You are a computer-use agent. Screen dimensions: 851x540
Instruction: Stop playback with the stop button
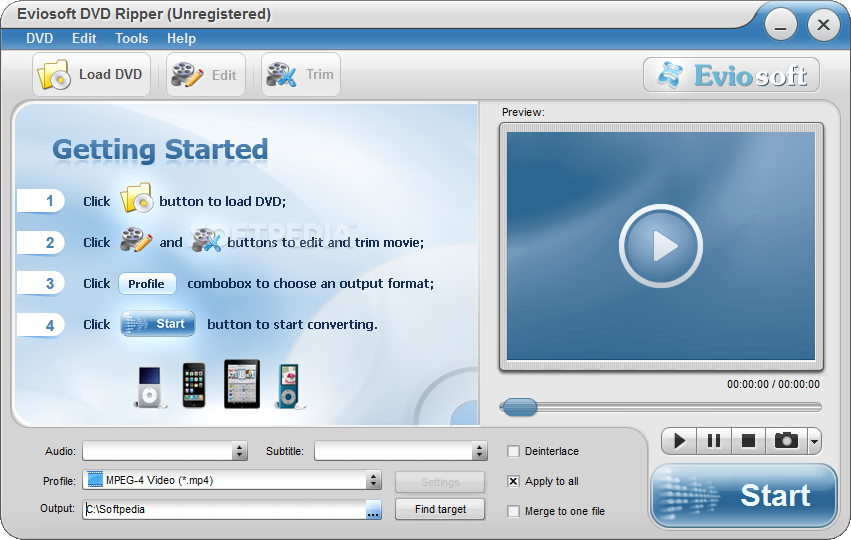[748, 441]
